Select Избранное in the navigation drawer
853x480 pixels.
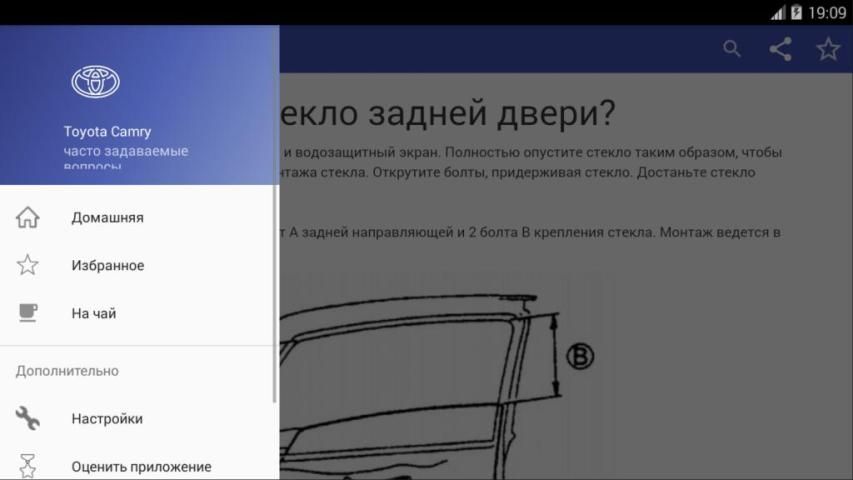click(x=107, y=265)
